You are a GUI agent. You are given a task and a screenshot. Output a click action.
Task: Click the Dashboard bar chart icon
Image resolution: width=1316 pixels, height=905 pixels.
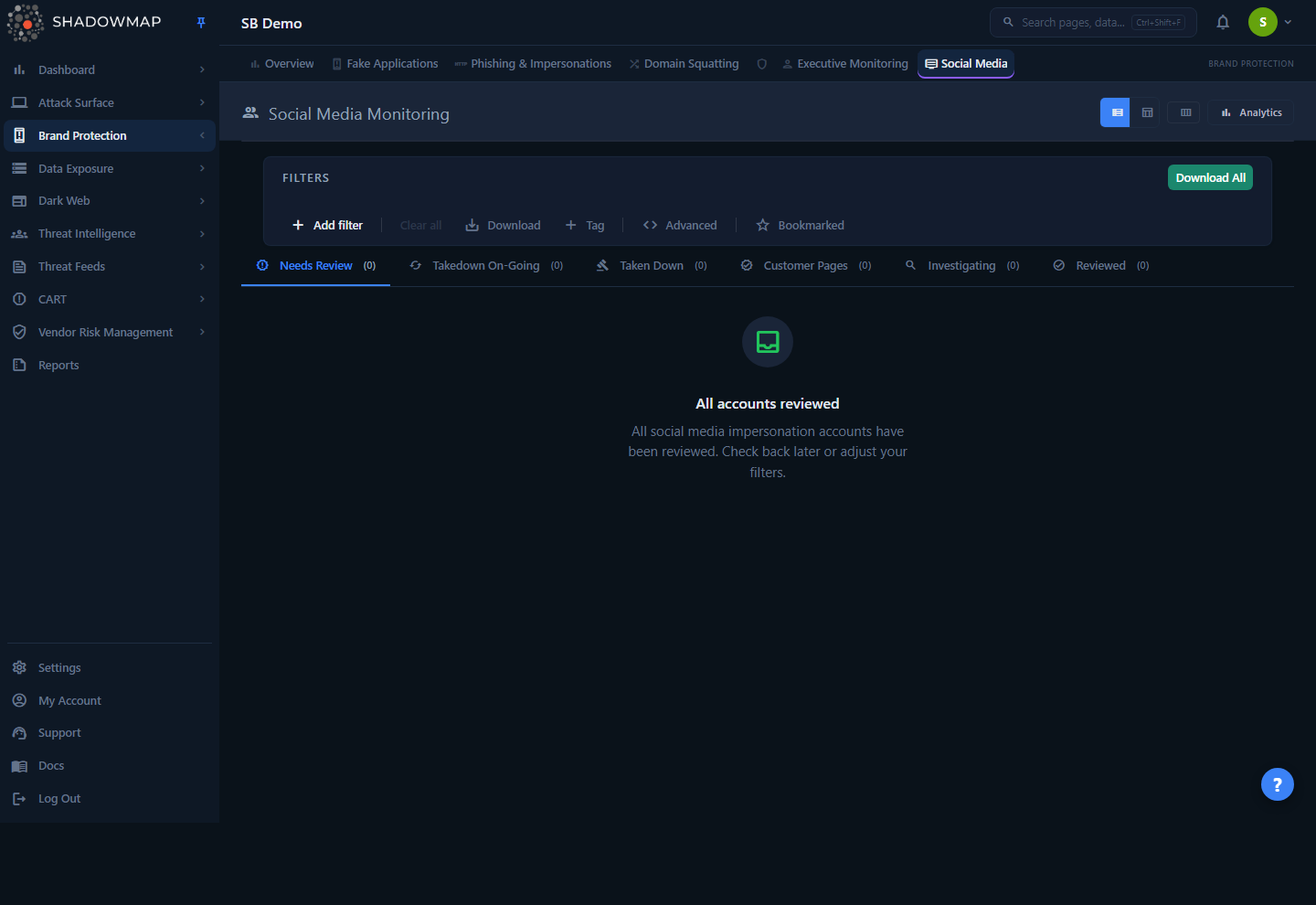(x=19, y=69)
